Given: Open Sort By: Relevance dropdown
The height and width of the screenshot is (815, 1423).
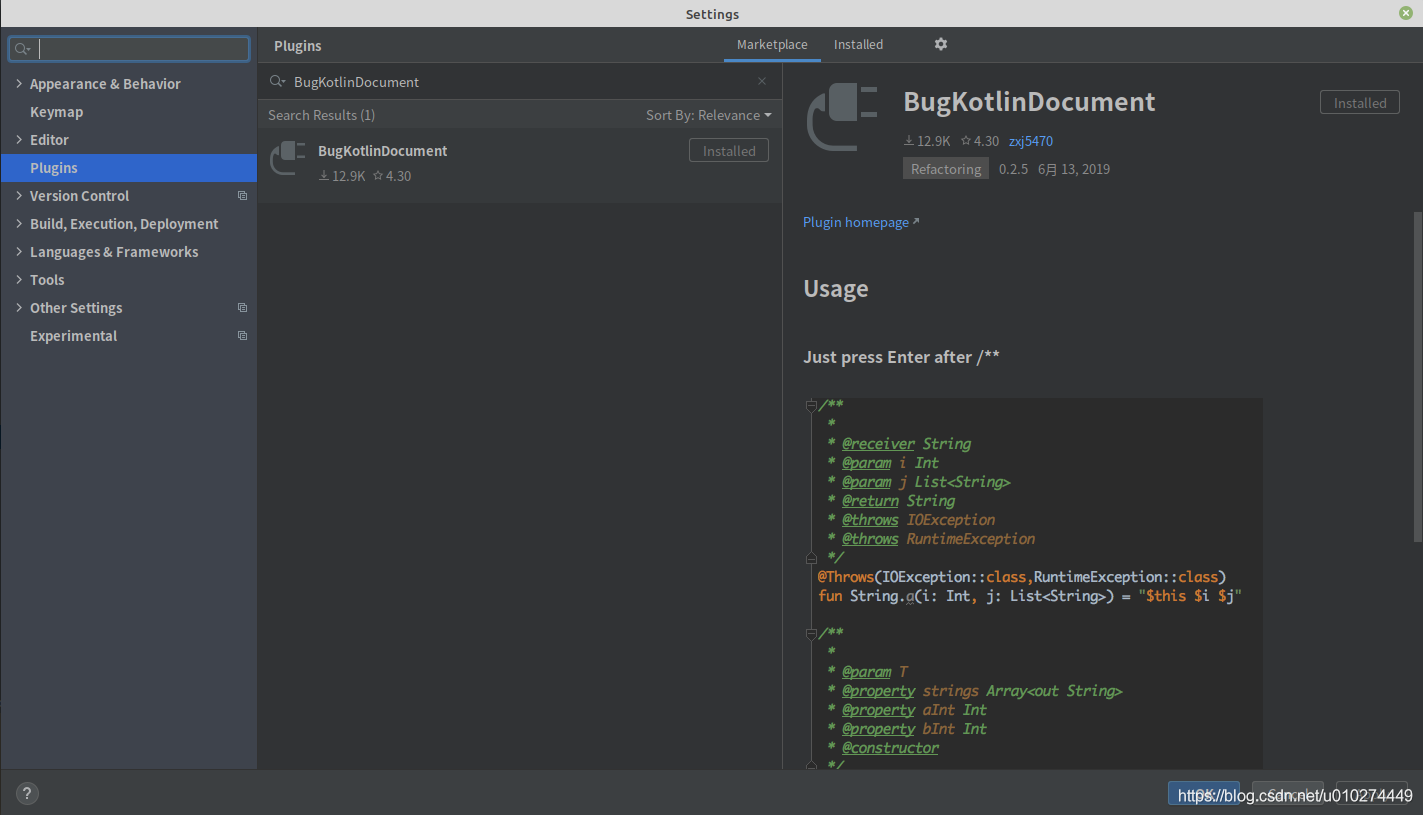Looking at the screenshot, I should [x=709, y=115].
